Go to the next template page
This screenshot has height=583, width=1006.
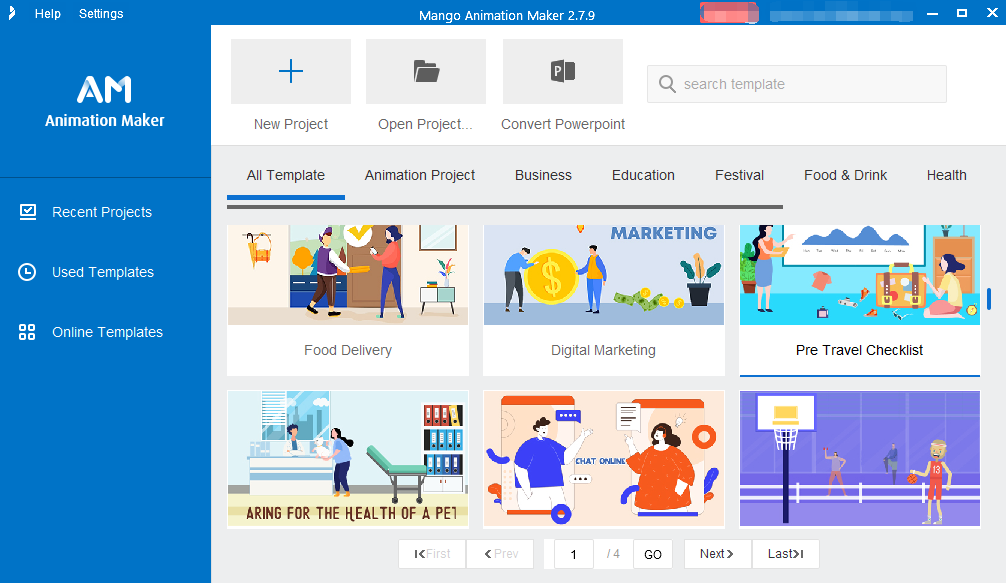(x=717, y=553)
